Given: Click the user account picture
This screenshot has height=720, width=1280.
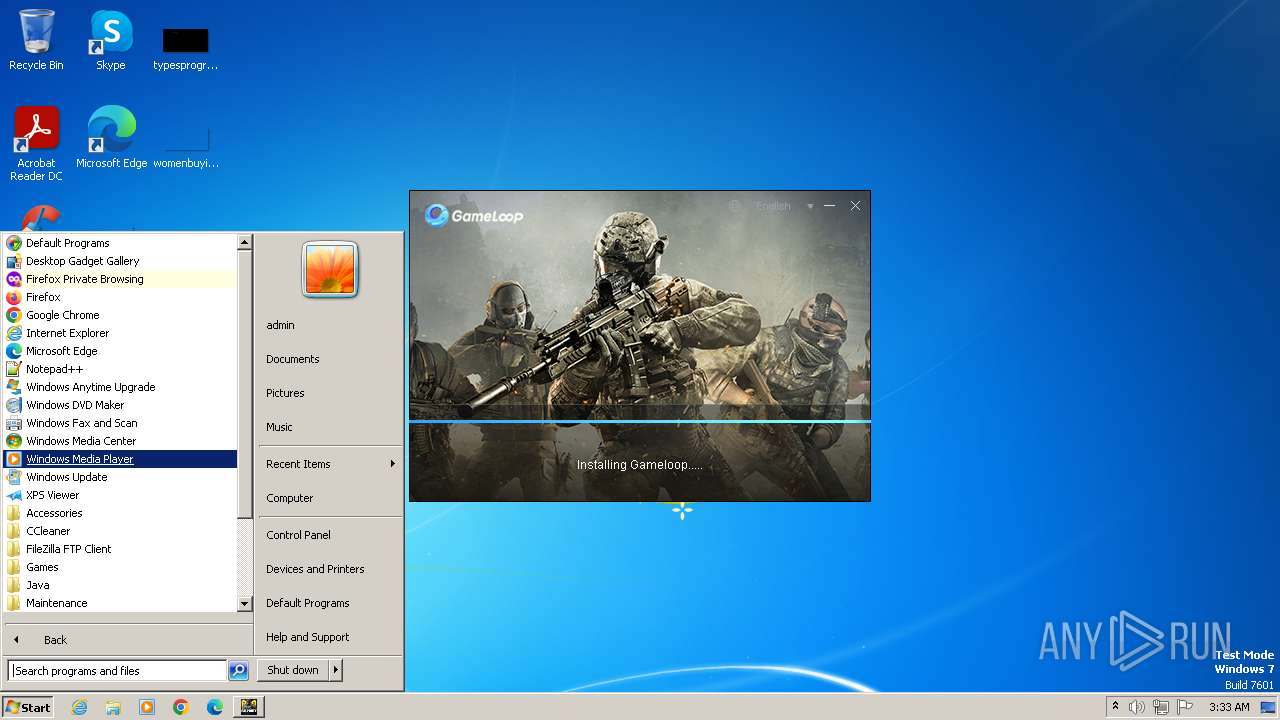Looking at the screenshot, I should coord(330,269).
